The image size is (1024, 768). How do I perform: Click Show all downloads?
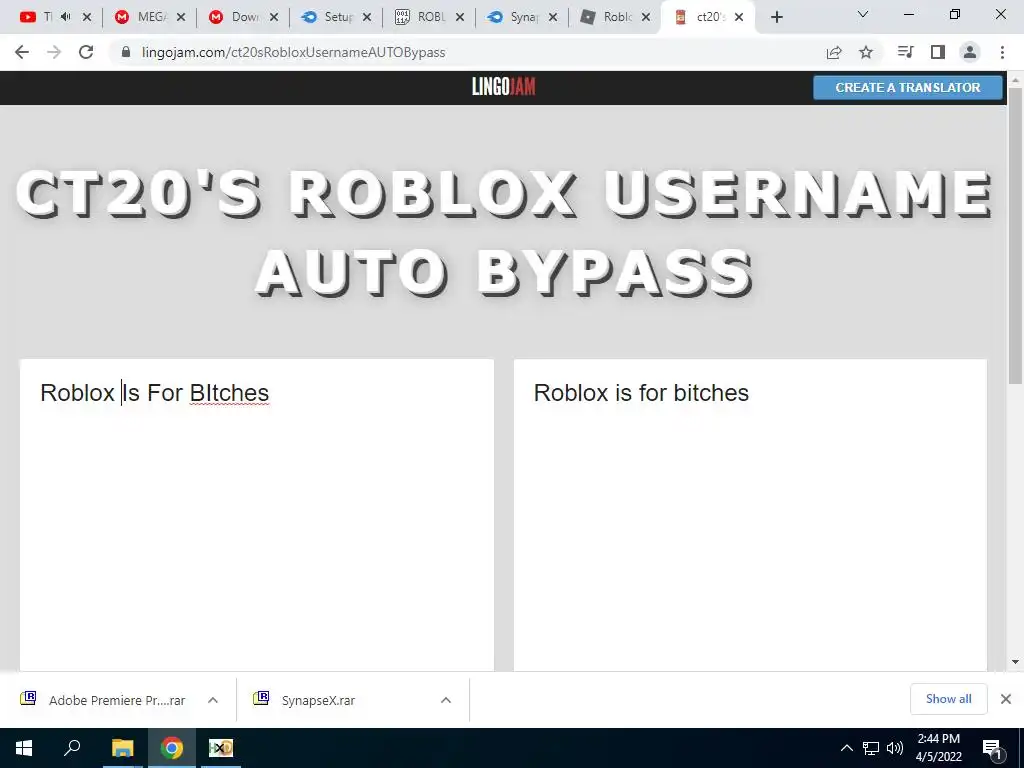(948, 699)
